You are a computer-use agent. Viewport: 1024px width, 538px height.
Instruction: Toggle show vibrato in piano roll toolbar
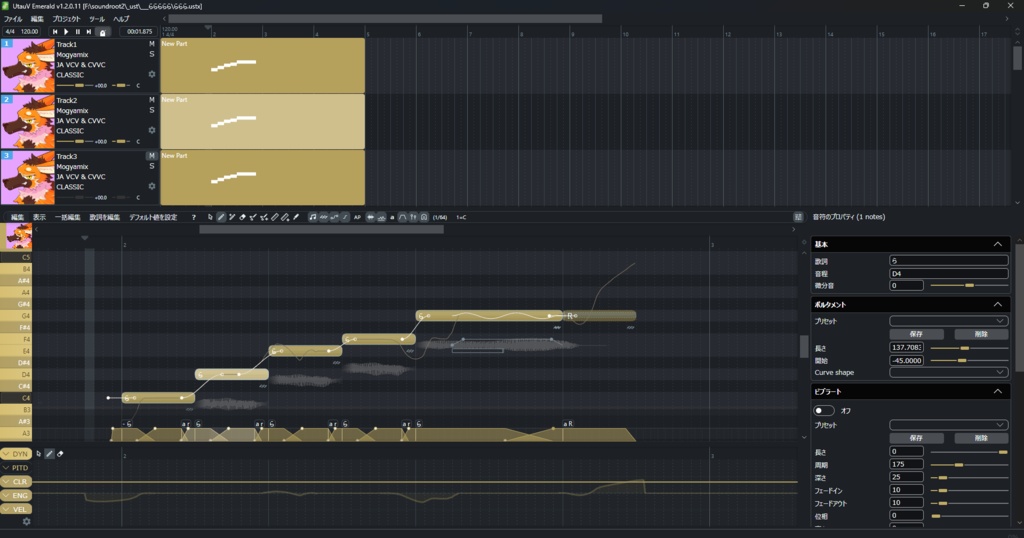pyautogui.click(x=323, y=217)
